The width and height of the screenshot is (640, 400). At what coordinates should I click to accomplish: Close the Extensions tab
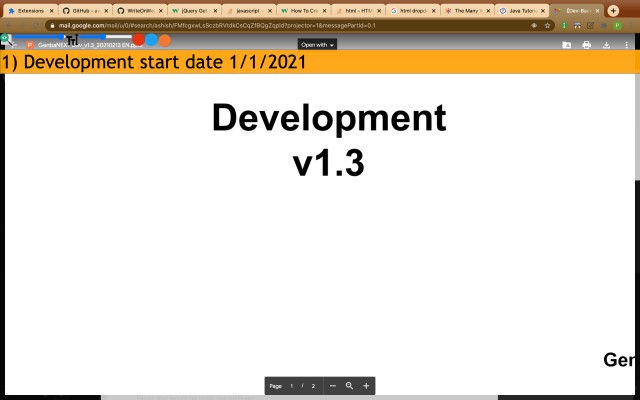[x=51, y=11]
